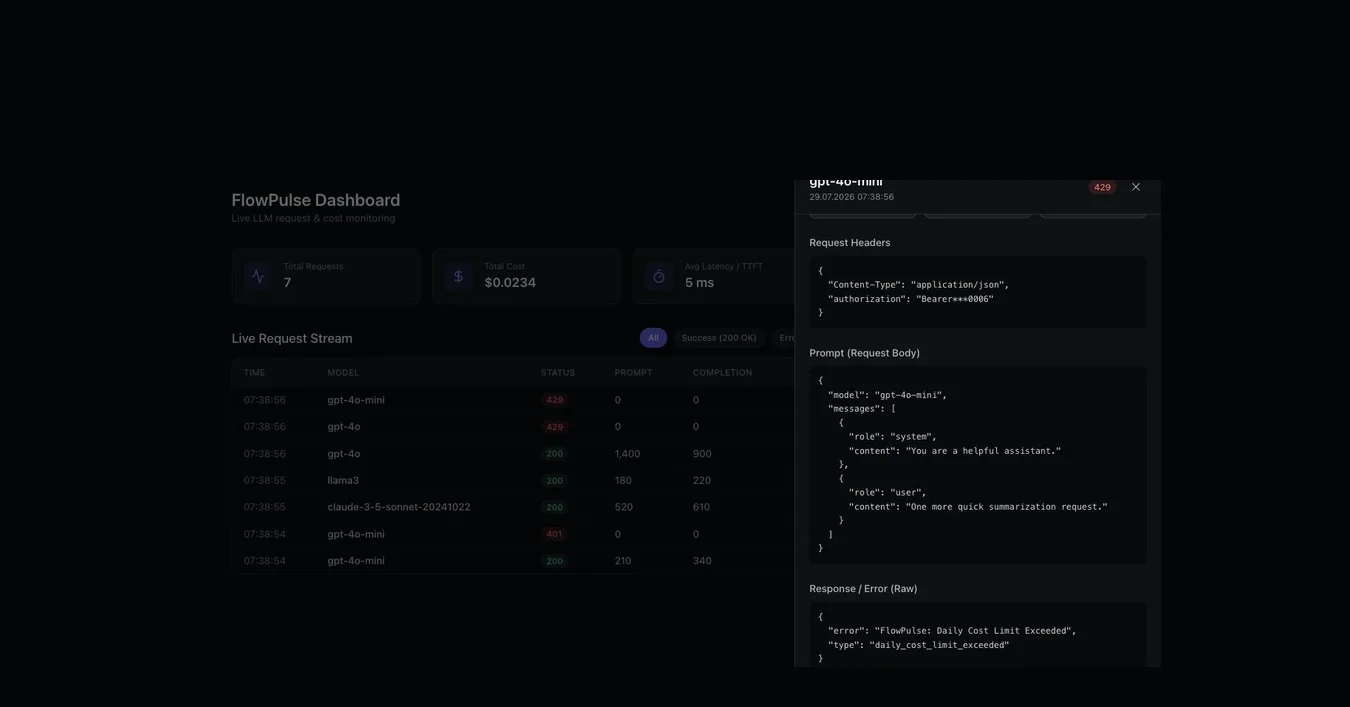Click the PROMPT column header

tap(633, 373)
